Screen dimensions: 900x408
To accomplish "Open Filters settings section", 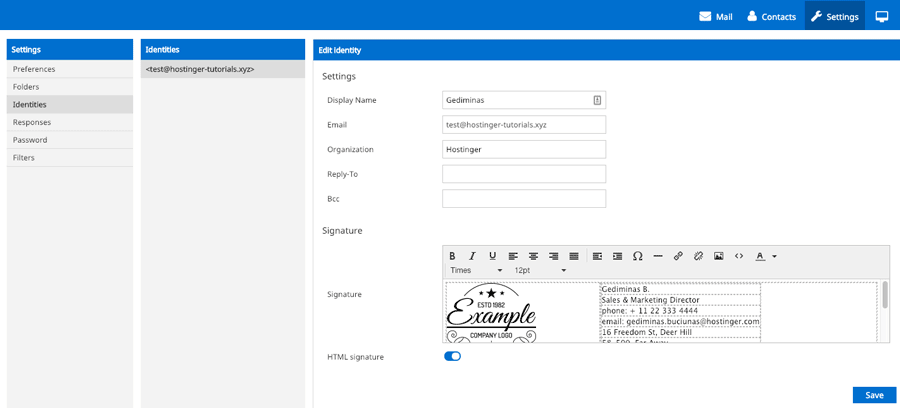I will (x=70, y=158).
